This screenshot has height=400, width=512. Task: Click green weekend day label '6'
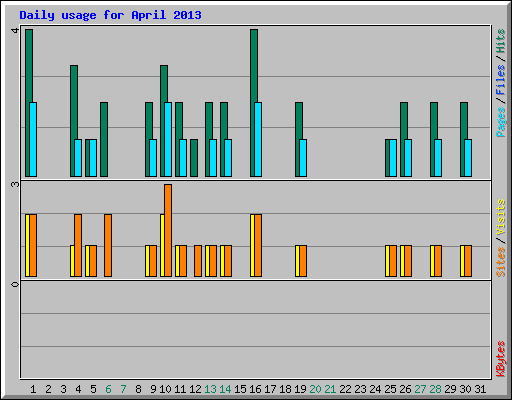[x=108, y=389]
